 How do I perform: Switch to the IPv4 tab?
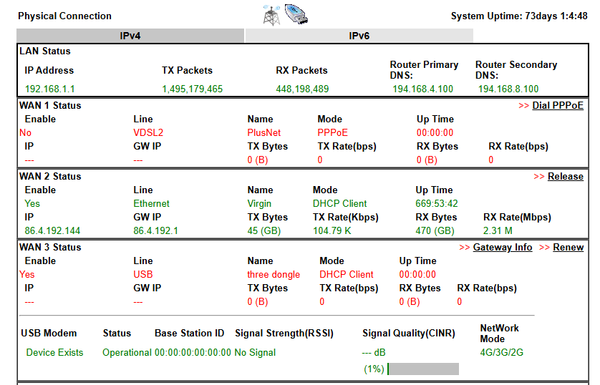[x=130, y=36]
